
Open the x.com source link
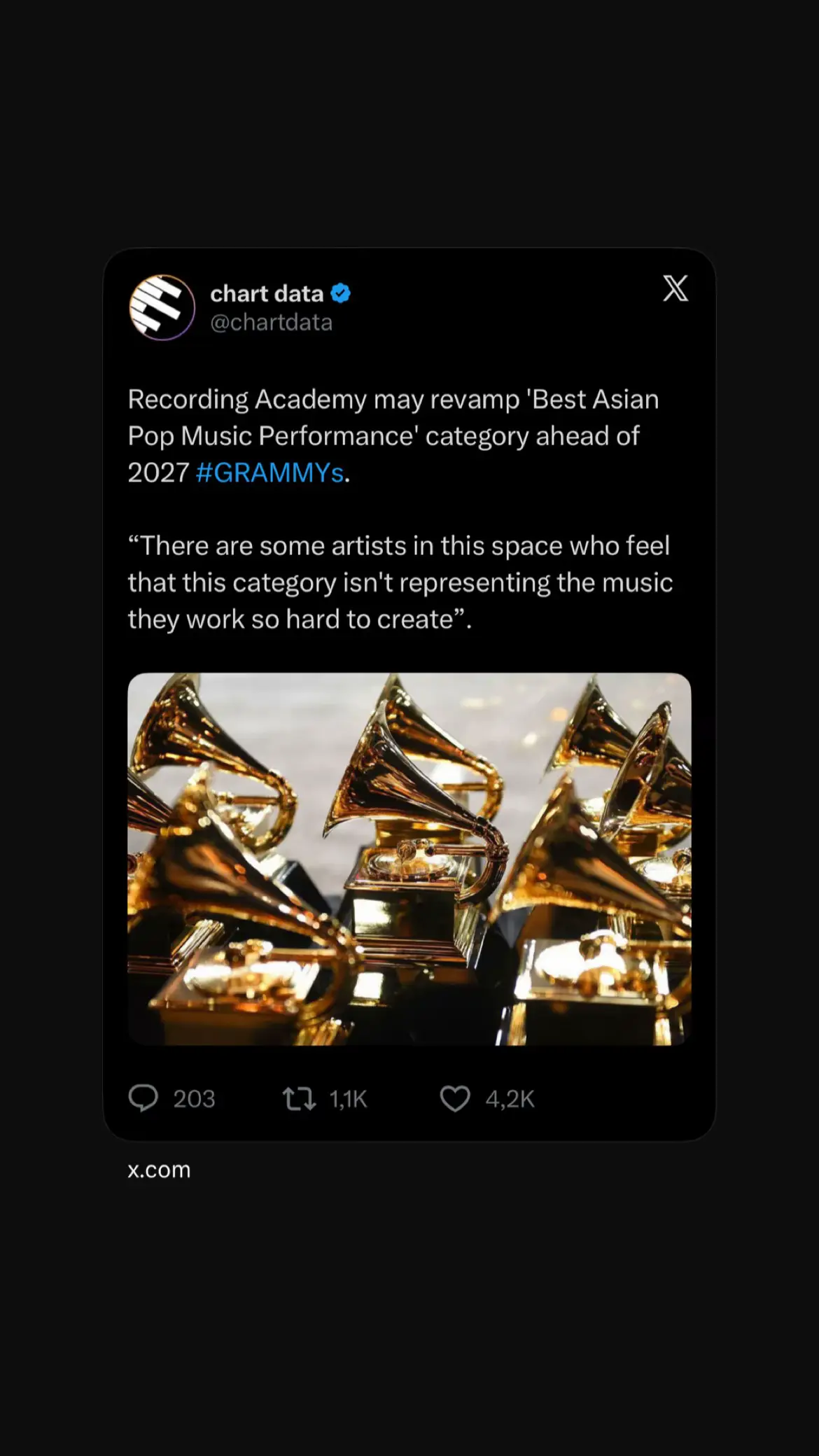[159, 1170]
